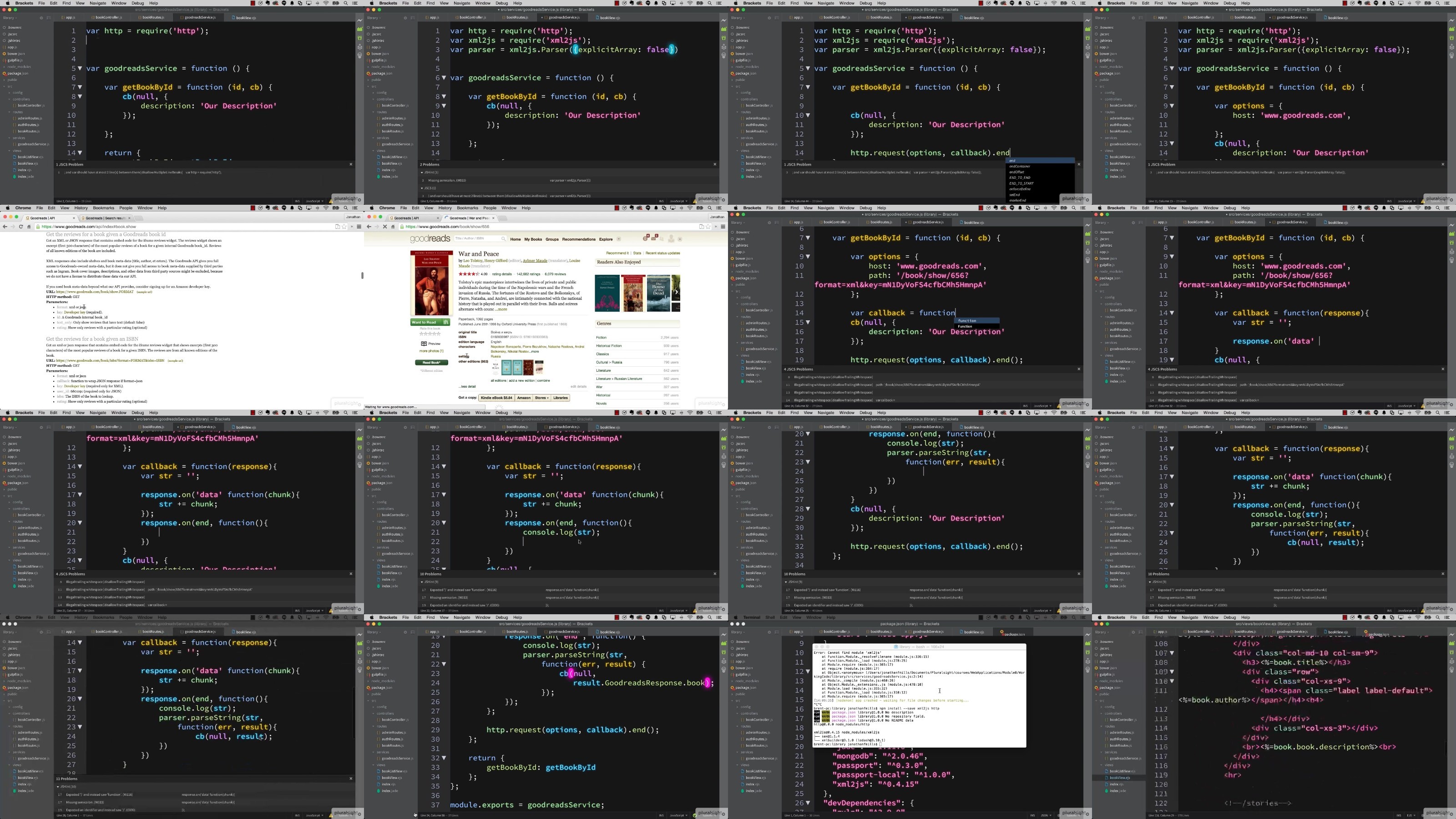Open the dropdown arrow beside the goodreads avatar
This screenshot has width=1456, height=819.
coord(680,239)
